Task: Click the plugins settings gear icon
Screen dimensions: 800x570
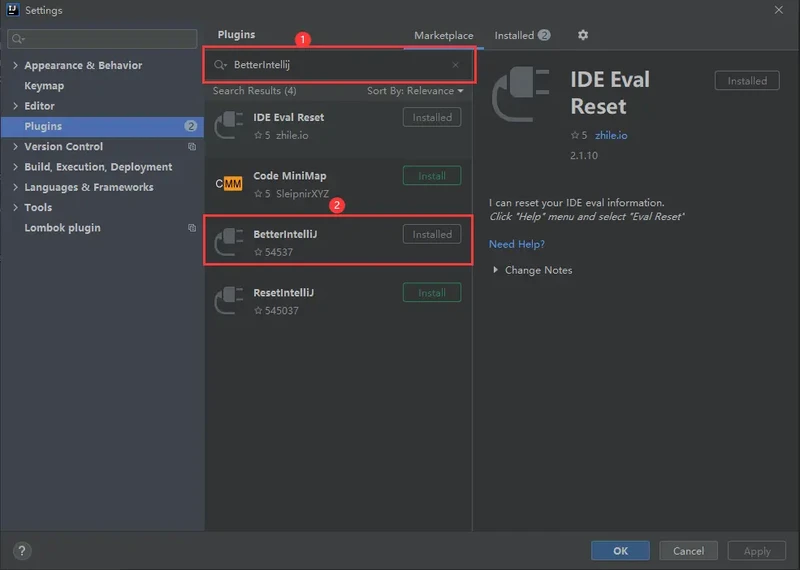Action: coord(583,35)
